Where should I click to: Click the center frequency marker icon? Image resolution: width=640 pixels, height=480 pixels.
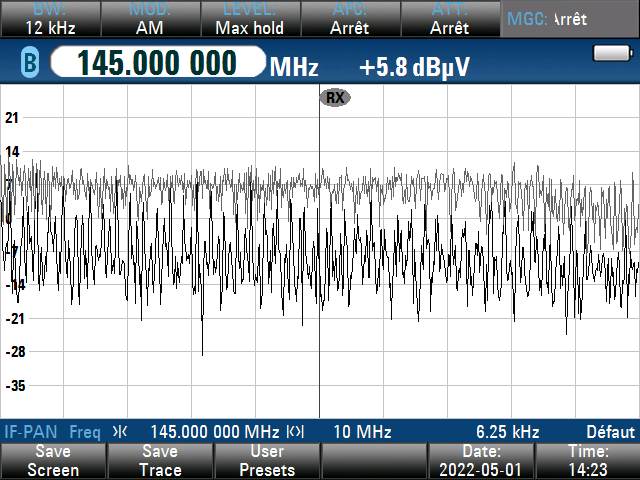pos(120,432)
